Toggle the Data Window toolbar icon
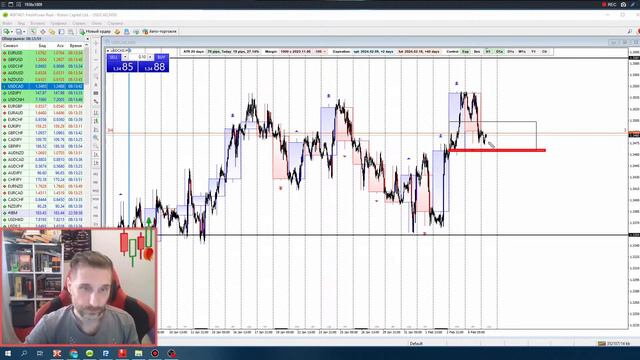640x360 pixels. coord(42,31)
